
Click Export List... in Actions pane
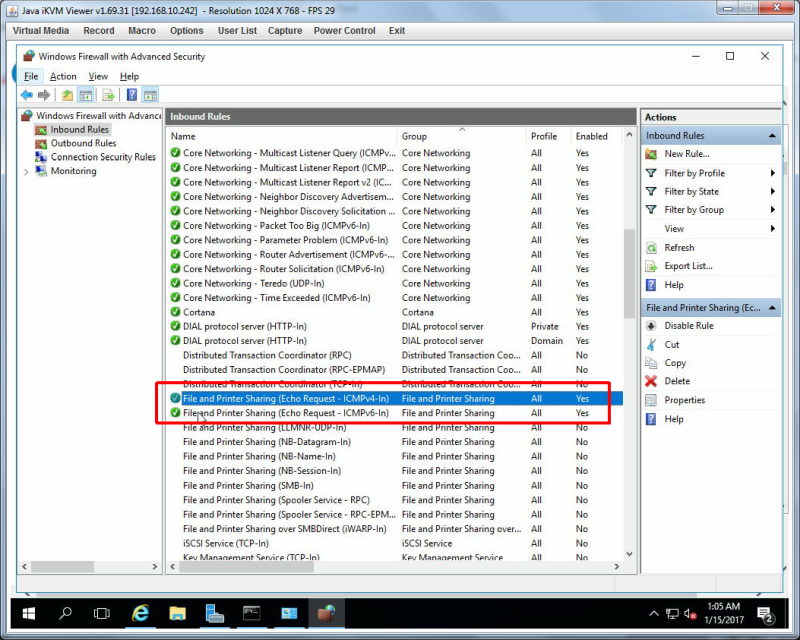[688, 266]
